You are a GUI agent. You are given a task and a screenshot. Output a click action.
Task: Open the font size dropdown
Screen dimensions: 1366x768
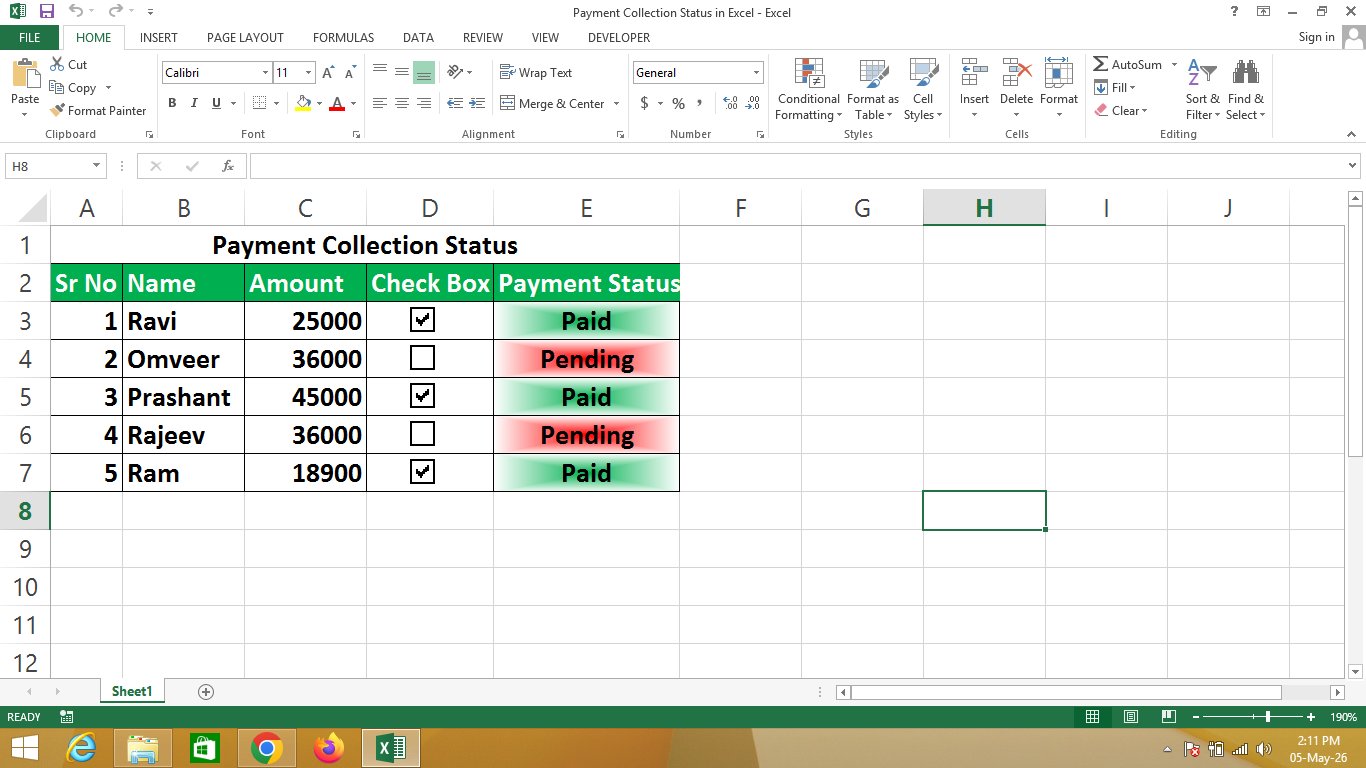click(x=308, y=73)
